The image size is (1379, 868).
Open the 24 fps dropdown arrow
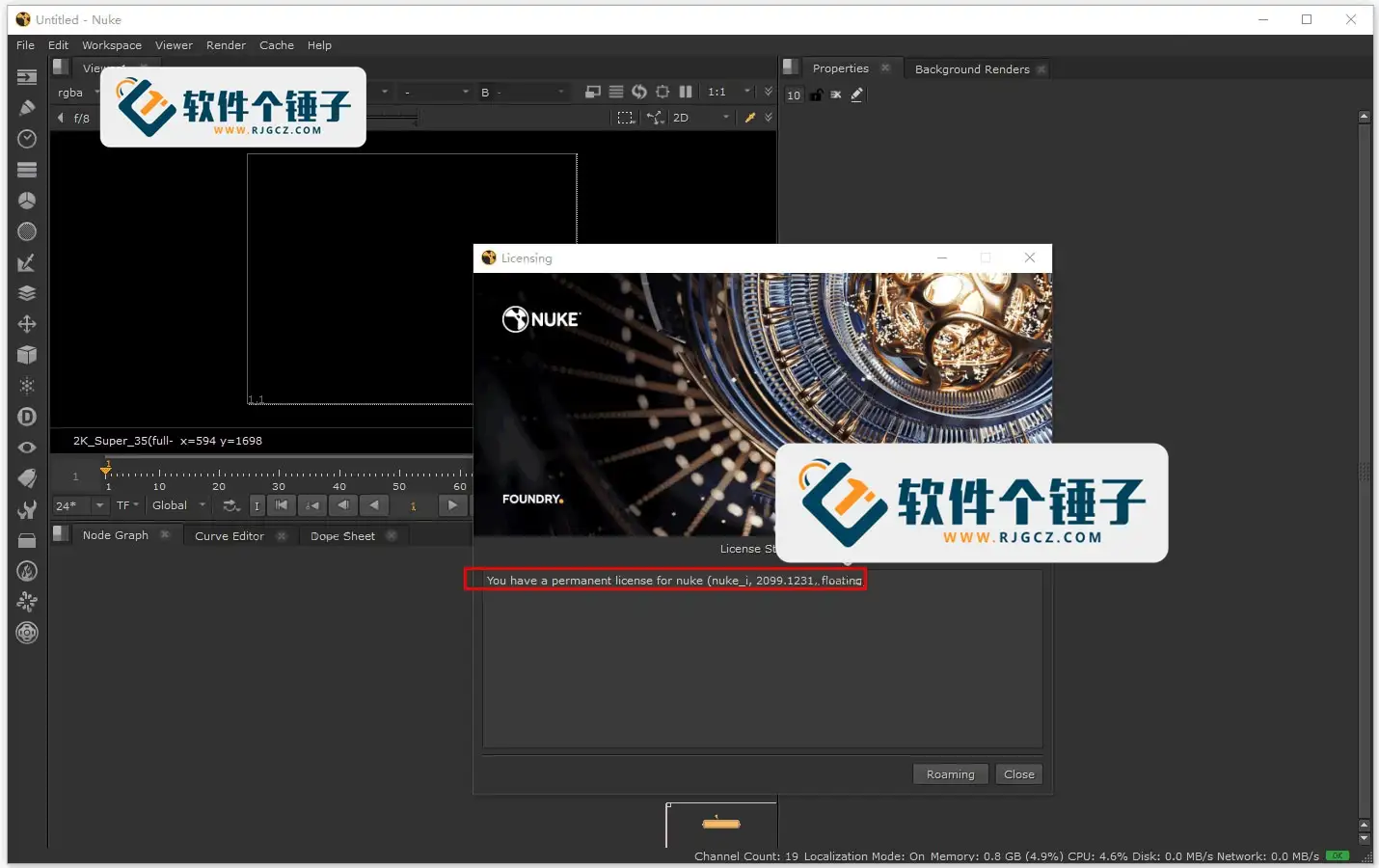[99, 505]
